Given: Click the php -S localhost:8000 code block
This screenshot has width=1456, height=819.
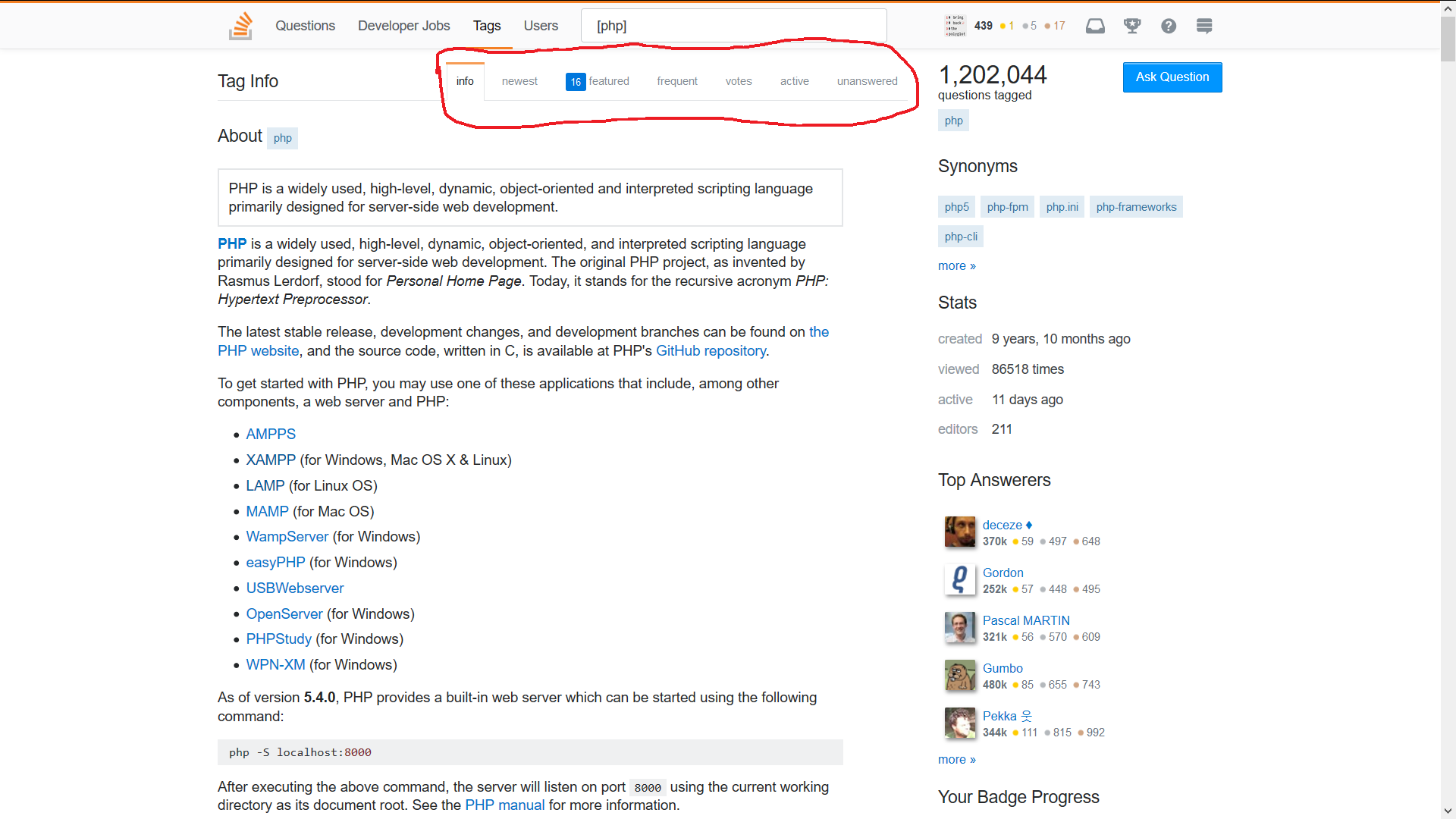Looking at the screenshot, I should tap(530, 752).
